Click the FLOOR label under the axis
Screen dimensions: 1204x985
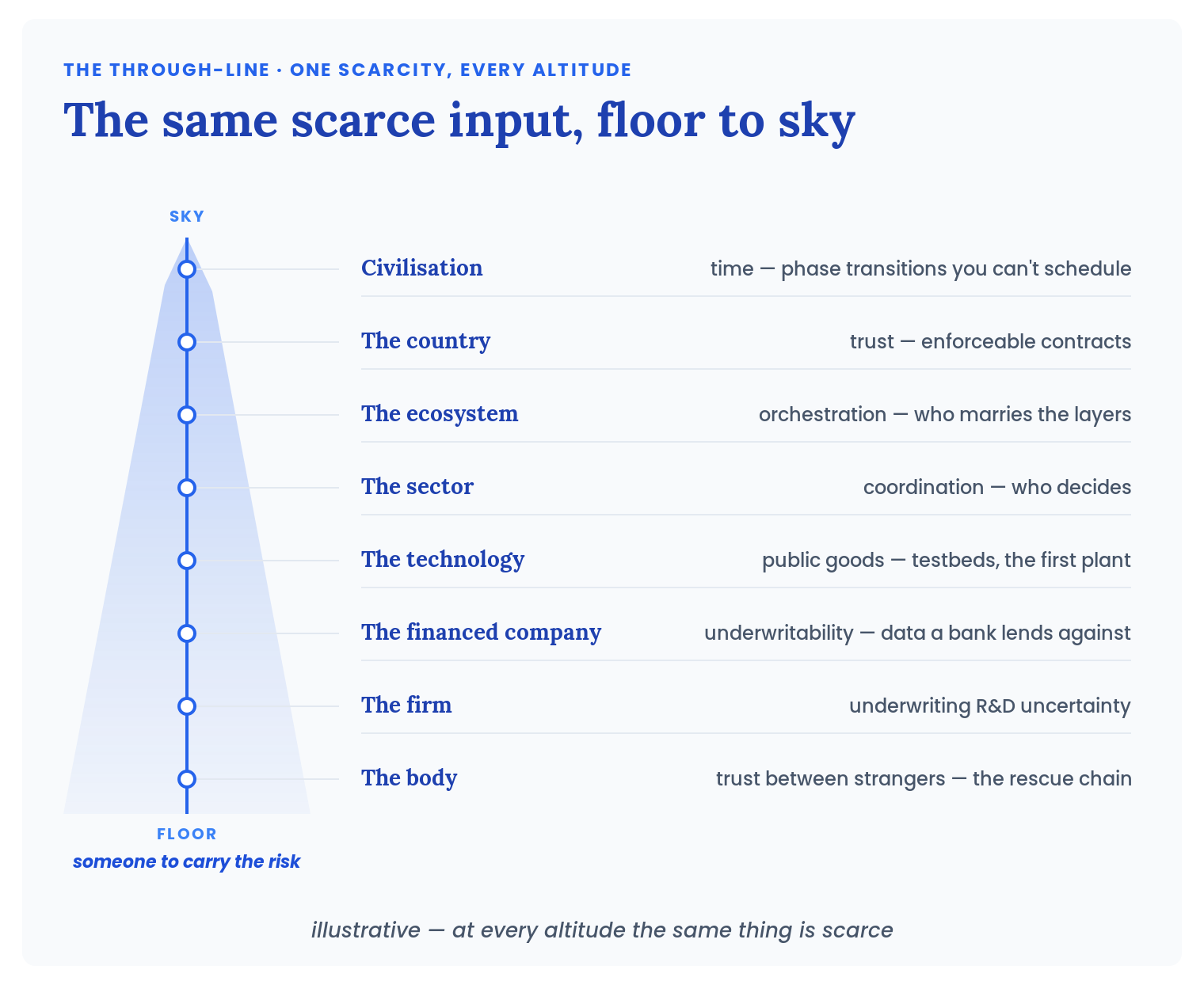[187, 834]
